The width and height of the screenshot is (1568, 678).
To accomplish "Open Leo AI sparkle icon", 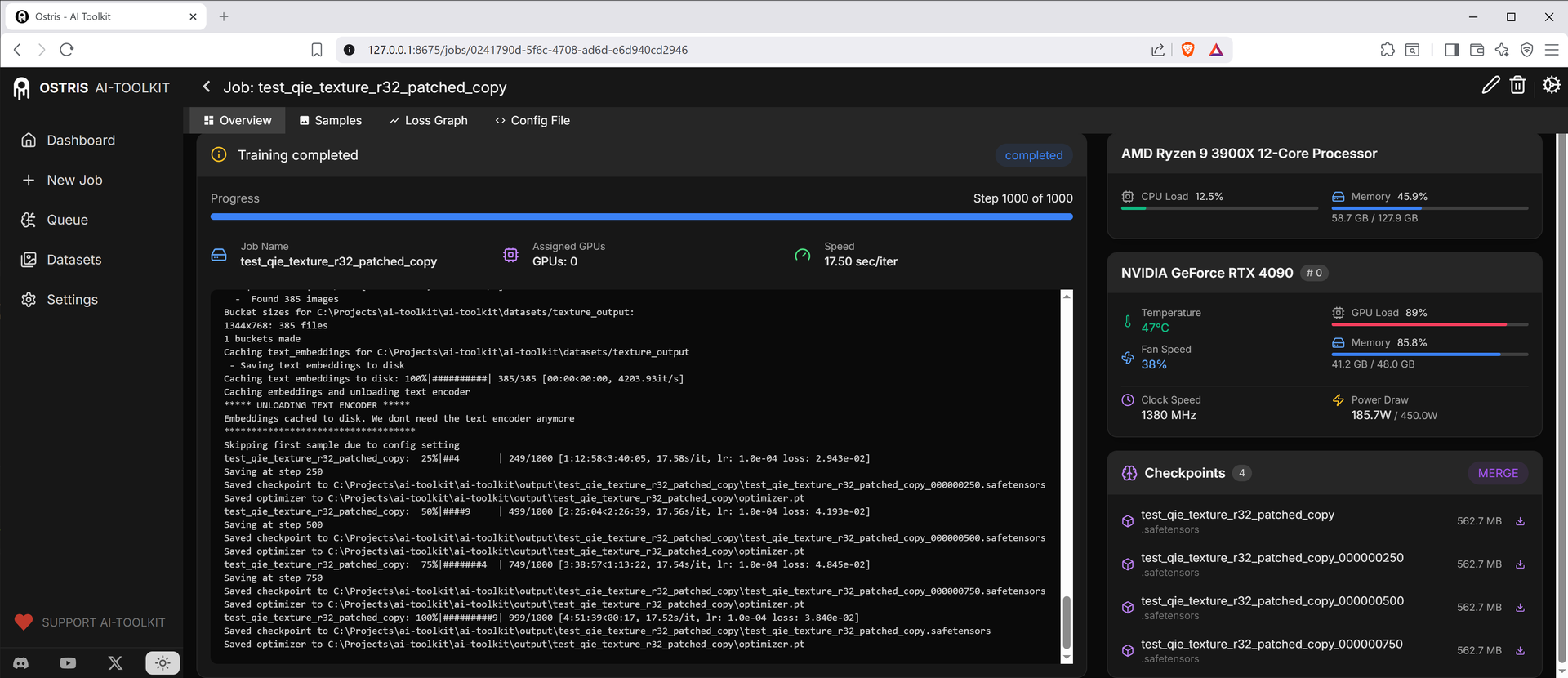I will [1502, 50].
